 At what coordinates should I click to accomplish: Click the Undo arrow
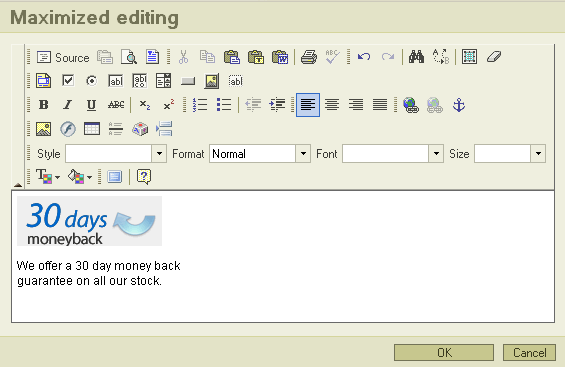364,57
